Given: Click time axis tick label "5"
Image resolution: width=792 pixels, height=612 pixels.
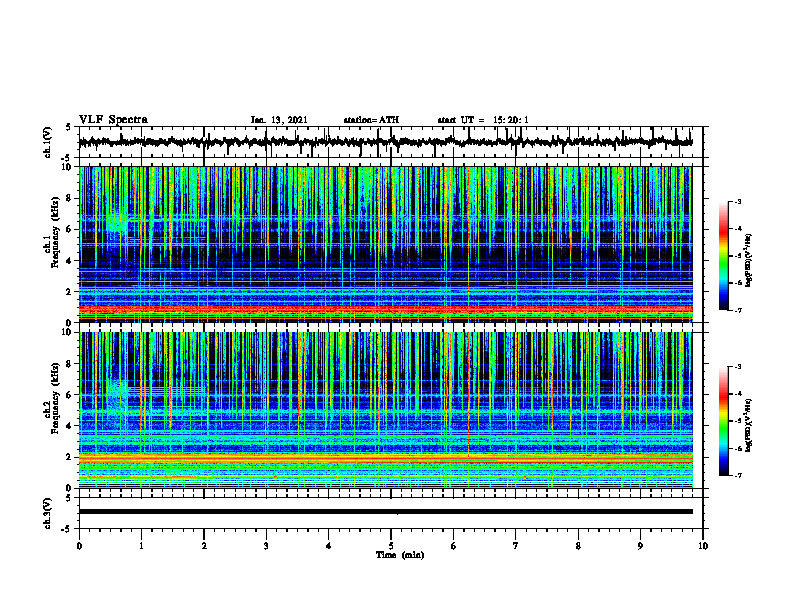Looking at the screenshot, I should tap(391, 546).
